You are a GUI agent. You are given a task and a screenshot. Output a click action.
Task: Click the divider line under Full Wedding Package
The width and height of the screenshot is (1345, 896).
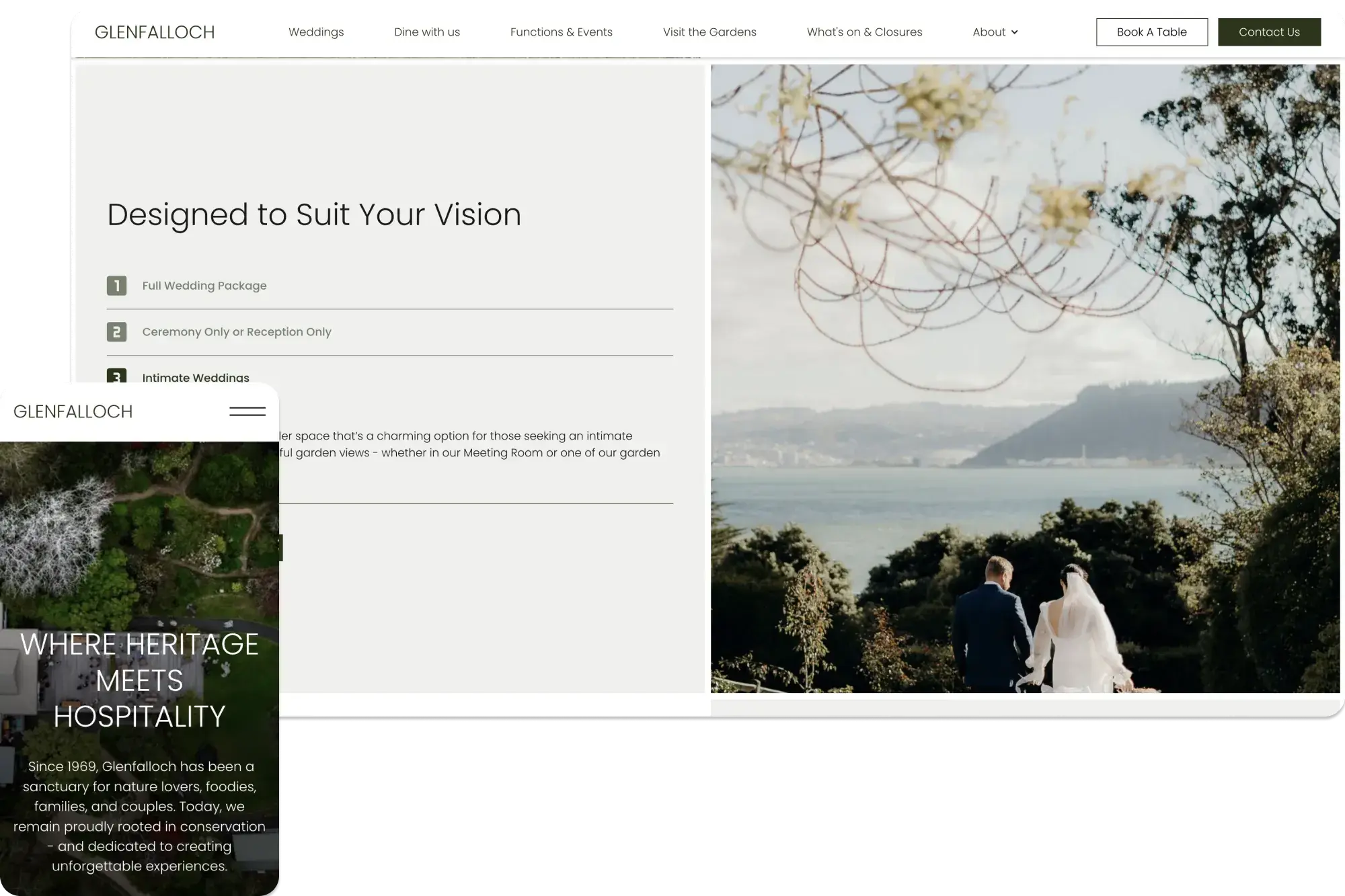pyautogui.click(x=390, y=309)
